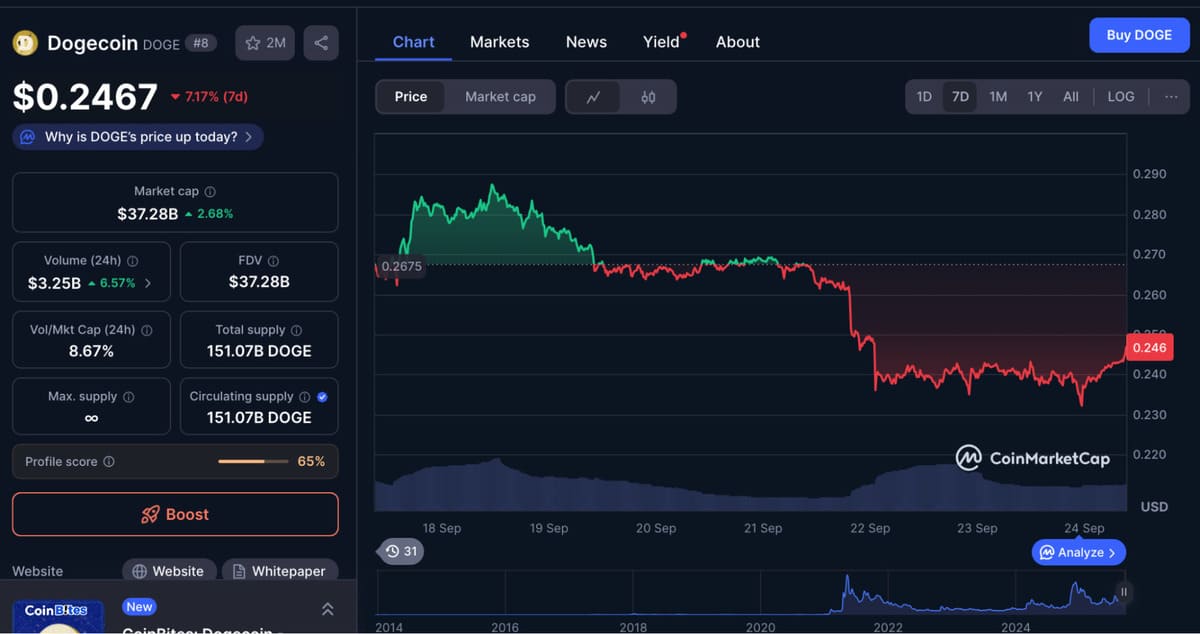Click the blue verified badge beside Circulating supply
This screenshot has width=1200, height=634.
(322, 397)
